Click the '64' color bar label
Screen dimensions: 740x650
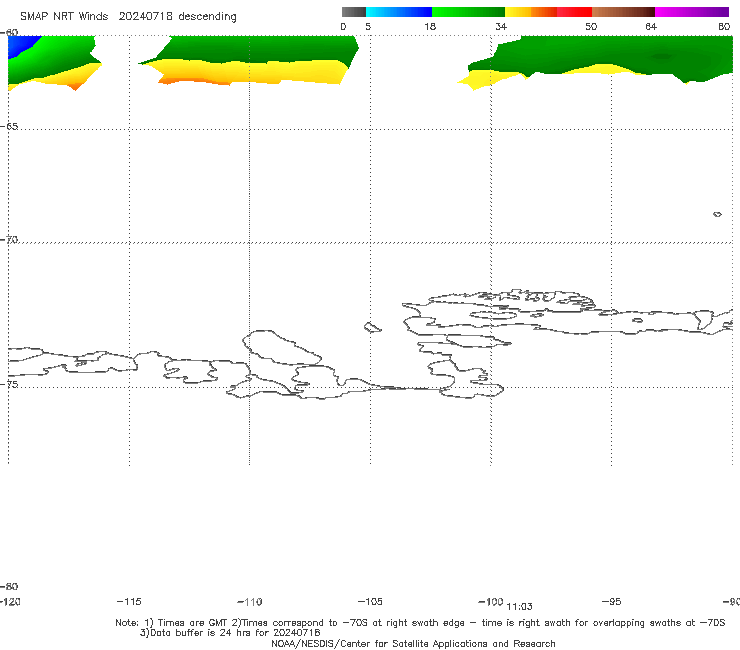tap(651, 27)
